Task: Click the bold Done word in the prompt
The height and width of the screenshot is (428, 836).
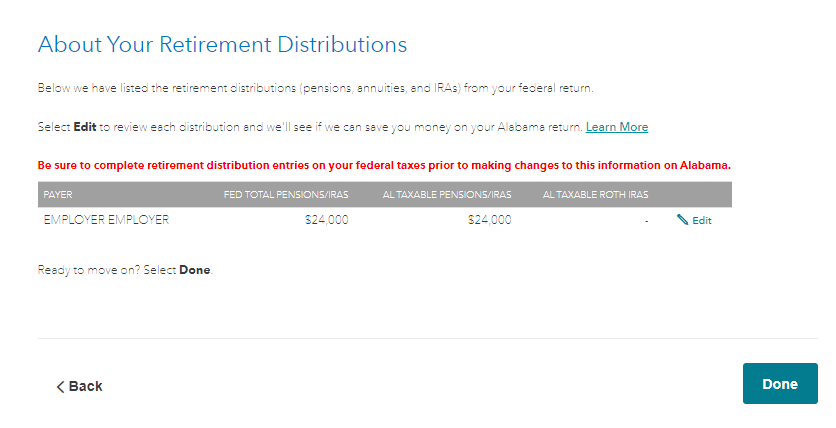Action: 194,270
